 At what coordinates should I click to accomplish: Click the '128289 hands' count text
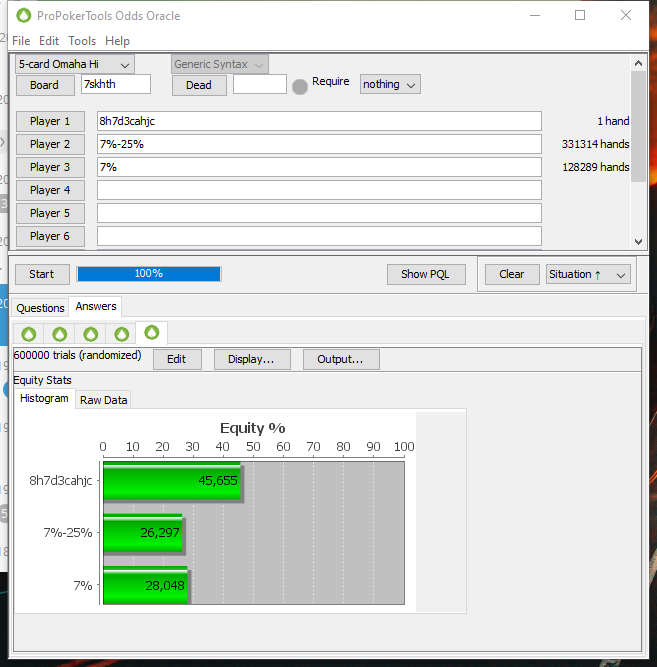coord(596,167)
